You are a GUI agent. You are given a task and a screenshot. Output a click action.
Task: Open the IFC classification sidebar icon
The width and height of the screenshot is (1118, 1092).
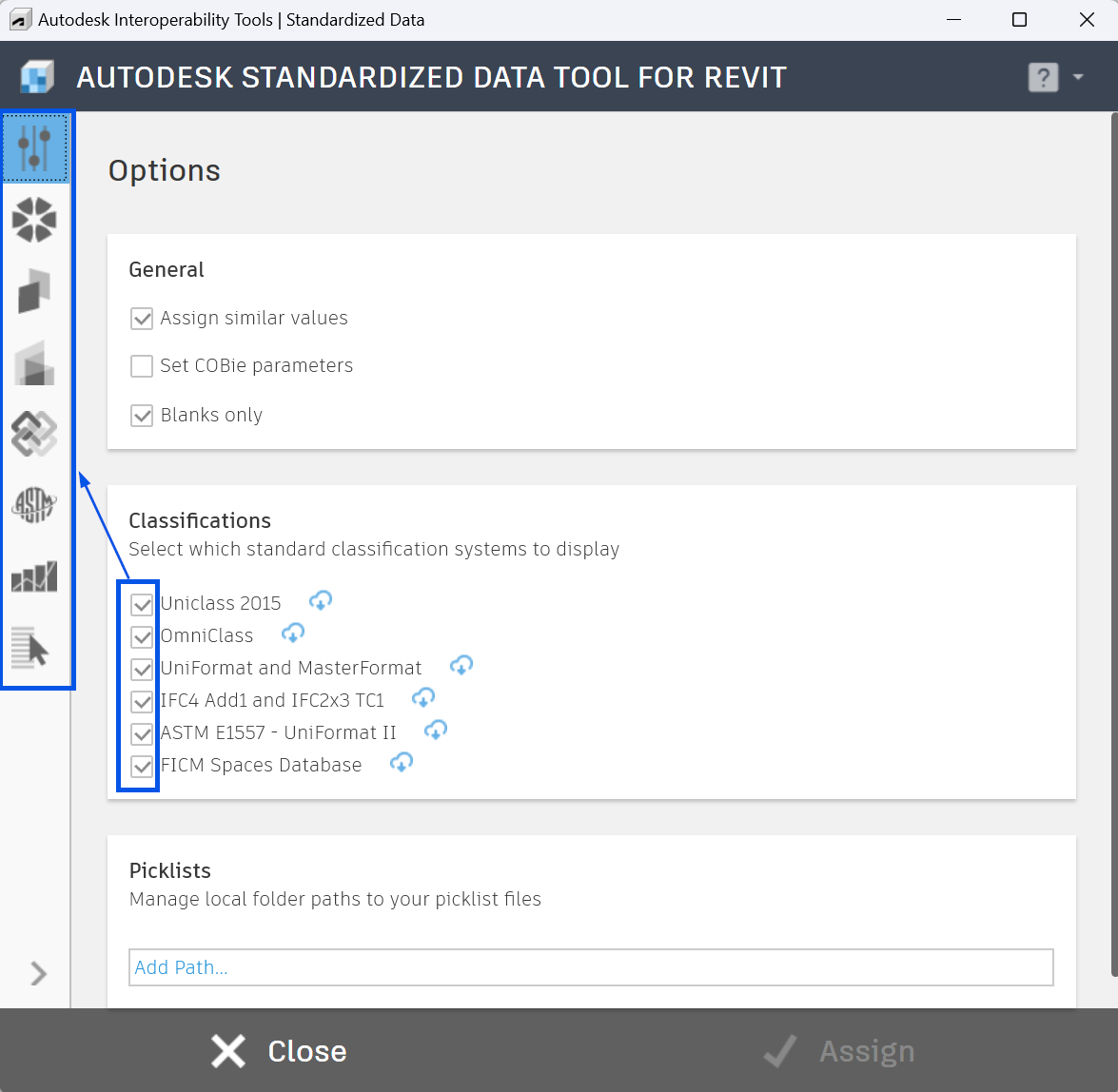[x=34, y=434]
